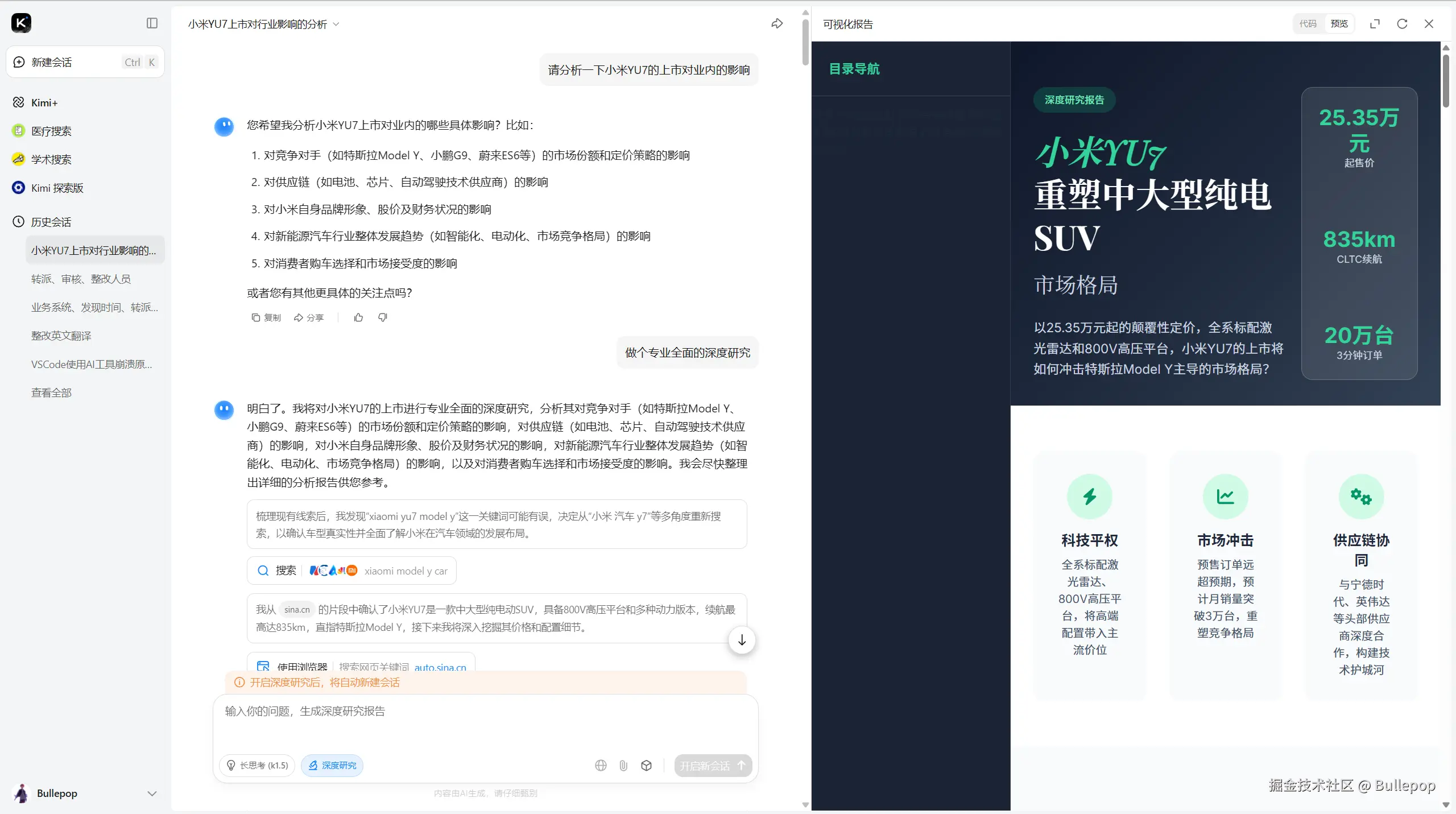Switch the report view to 代码 mode

1308,24
